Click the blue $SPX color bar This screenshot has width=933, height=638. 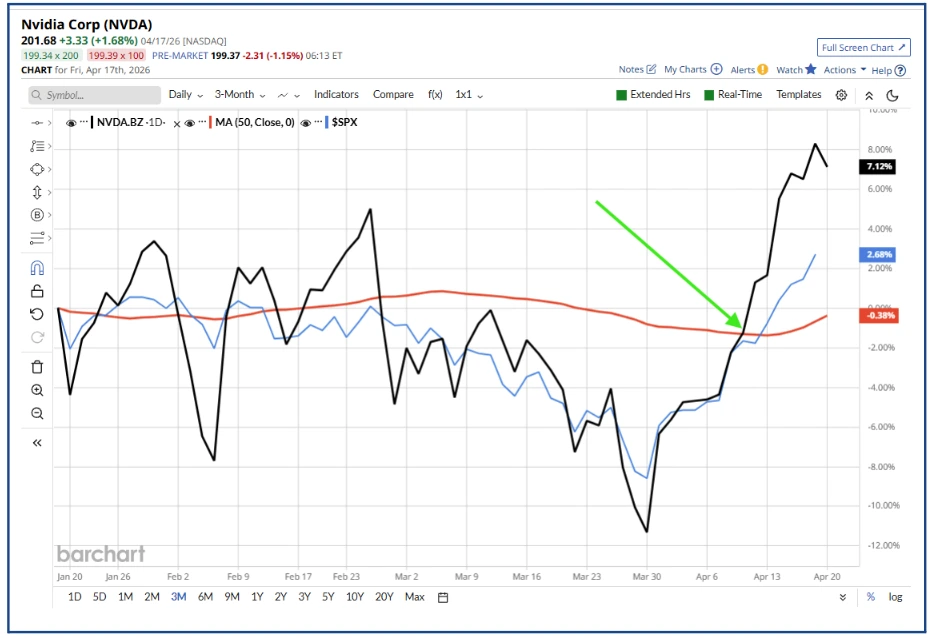(x=327, y=122)
